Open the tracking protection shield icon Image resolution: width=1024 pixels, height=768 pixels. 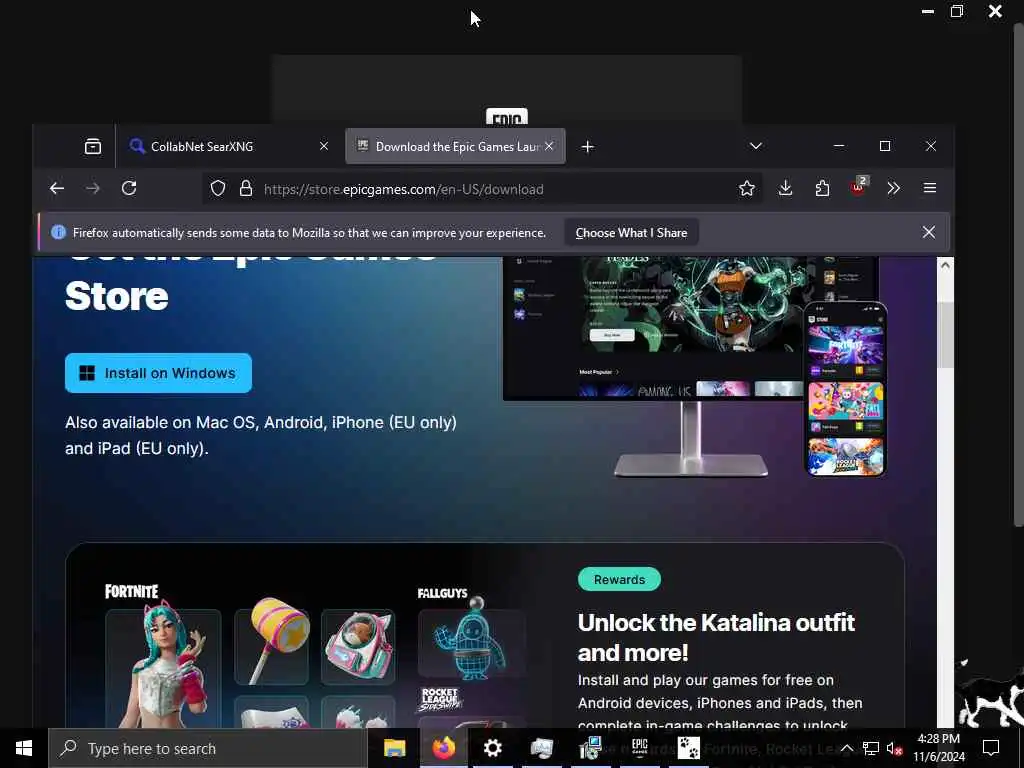[218, 189]
